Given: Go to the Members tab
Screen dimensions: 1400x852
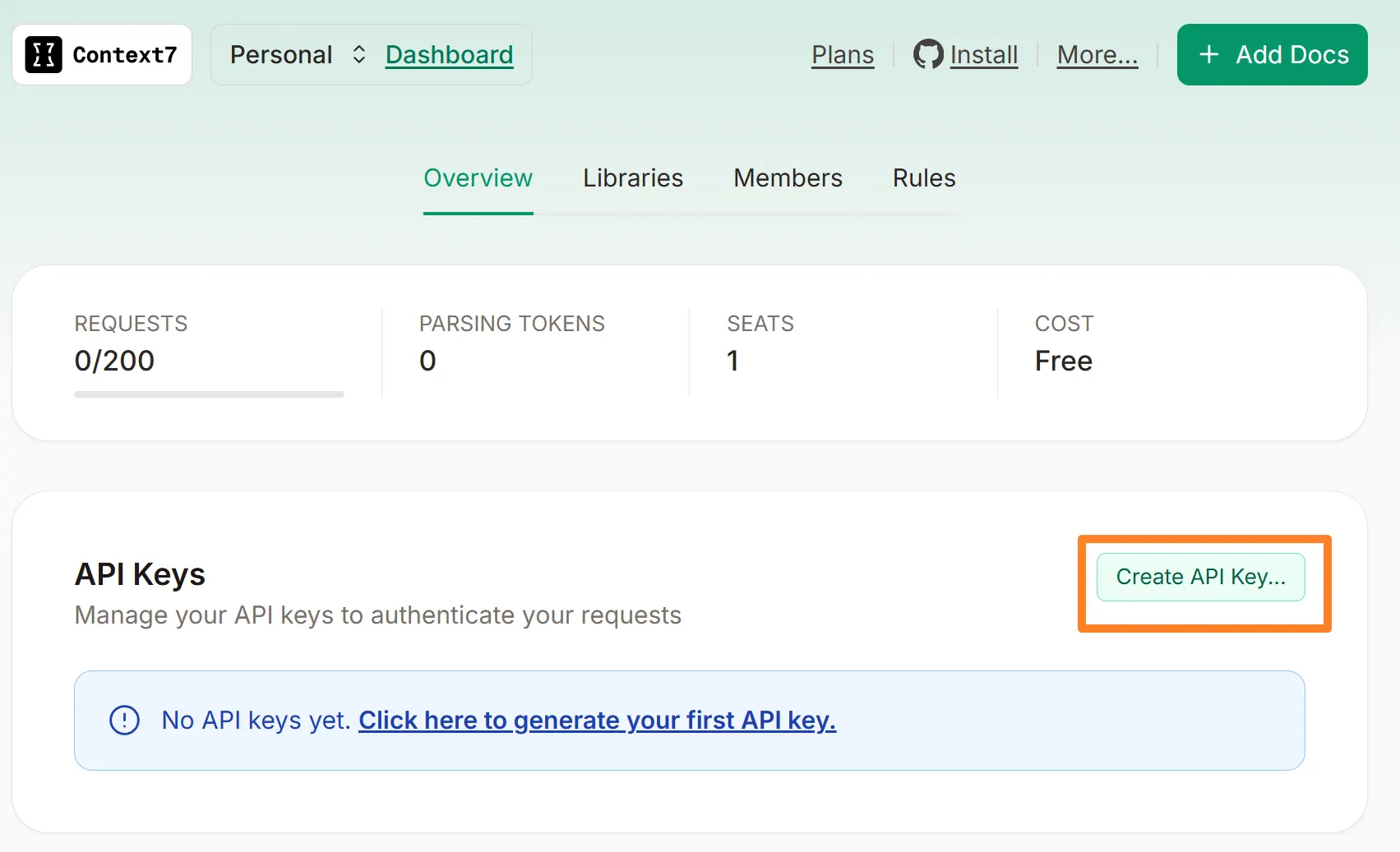Looking at the screenshot, I should (x=788, y=178).
